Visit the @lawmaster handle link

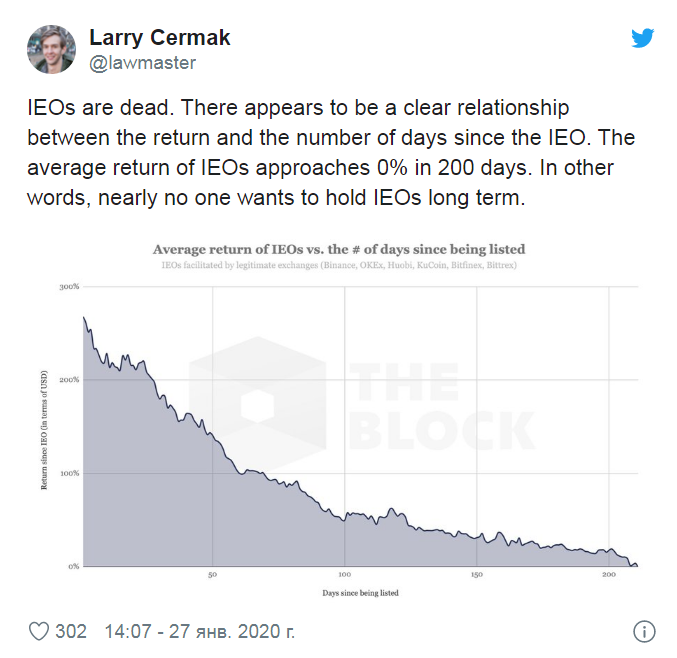(x=142, y=63)
